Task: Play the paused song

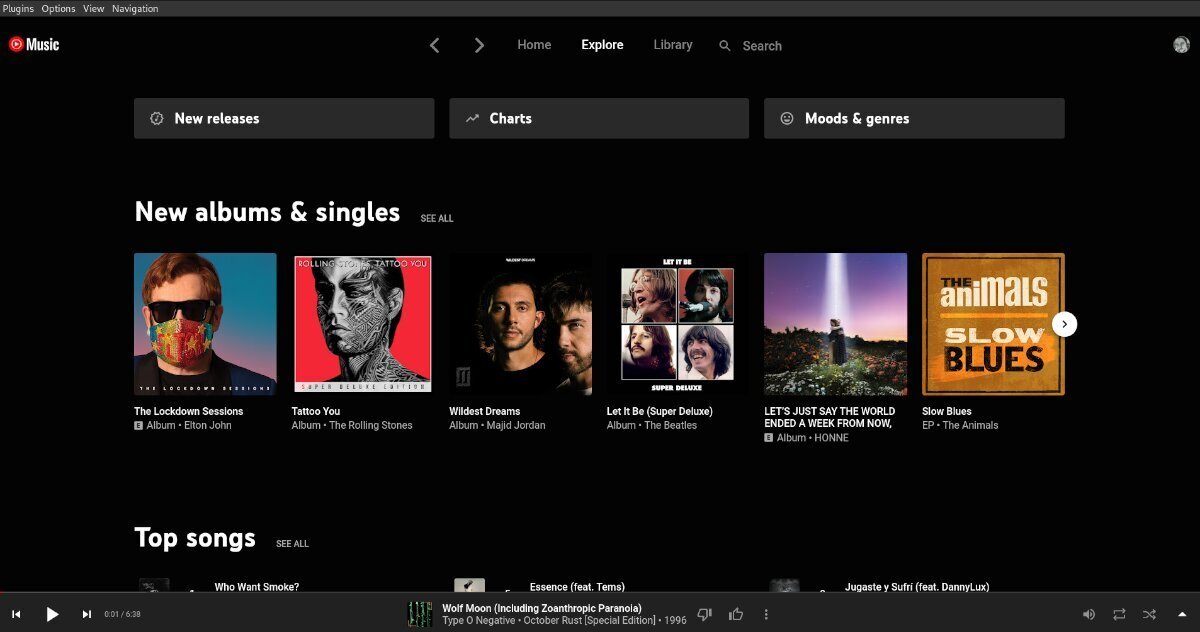Action: 52,614
